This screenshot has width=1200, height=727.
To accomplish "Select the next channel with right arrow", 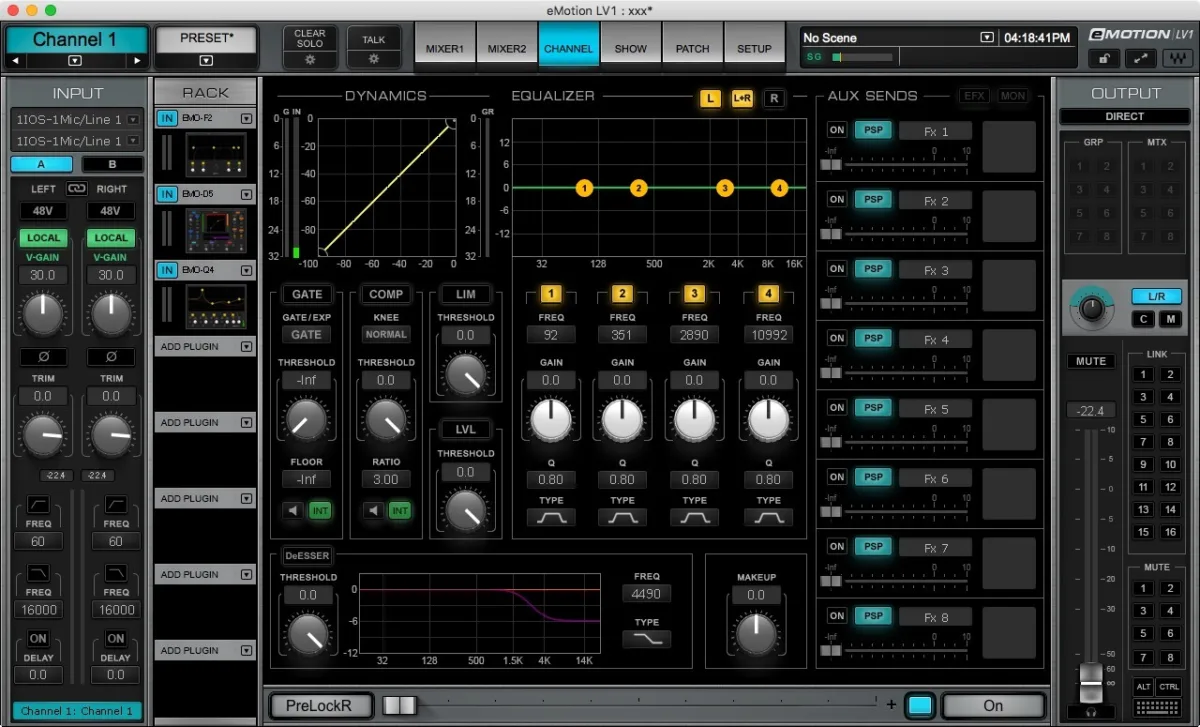I will (x=138, y=61).
